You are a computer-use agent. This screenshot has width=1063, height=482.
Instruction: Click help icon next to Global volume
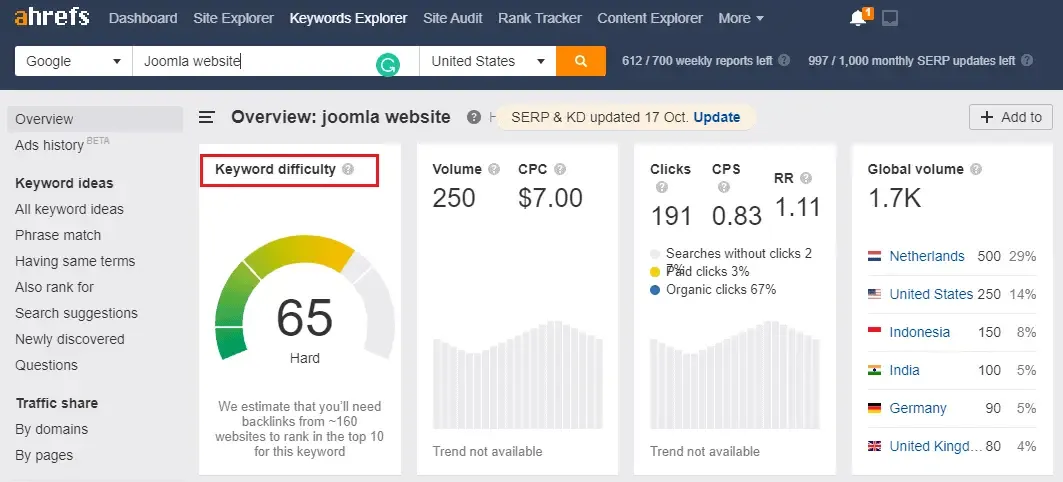tap(976, 169)
